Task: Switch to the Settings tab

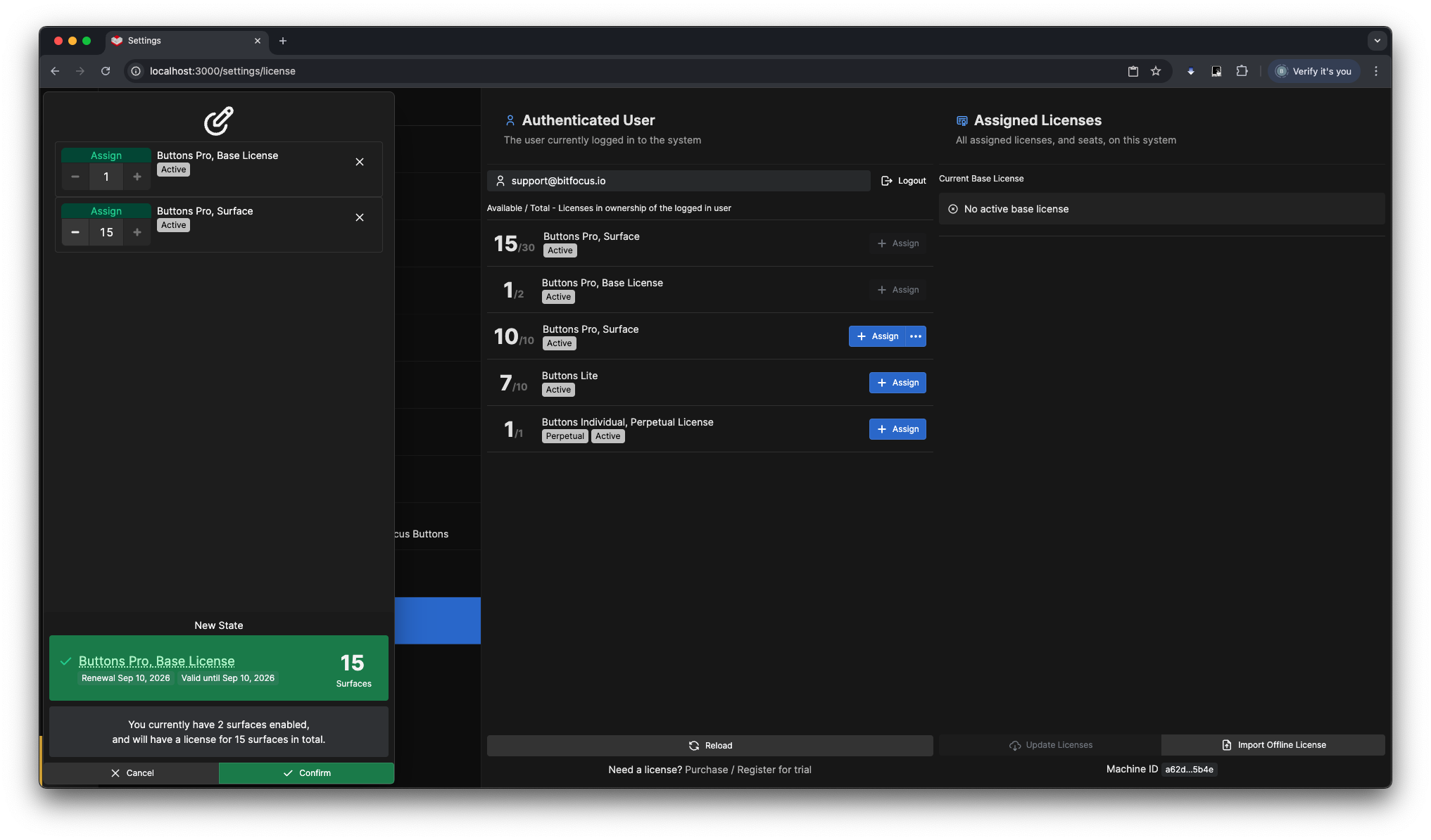Action: tap(187, 41)
